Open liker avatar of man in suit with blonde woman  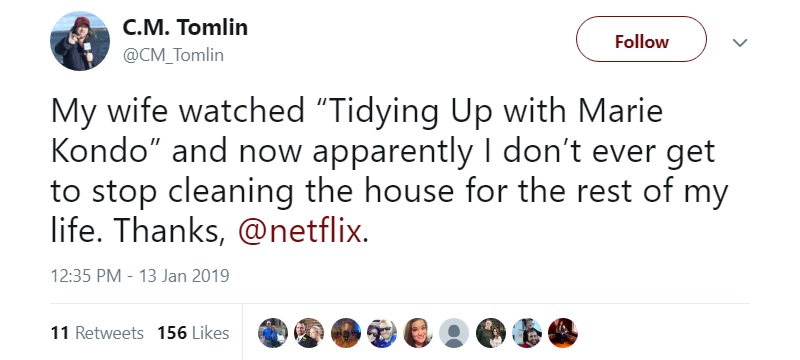tap(309, 333)
